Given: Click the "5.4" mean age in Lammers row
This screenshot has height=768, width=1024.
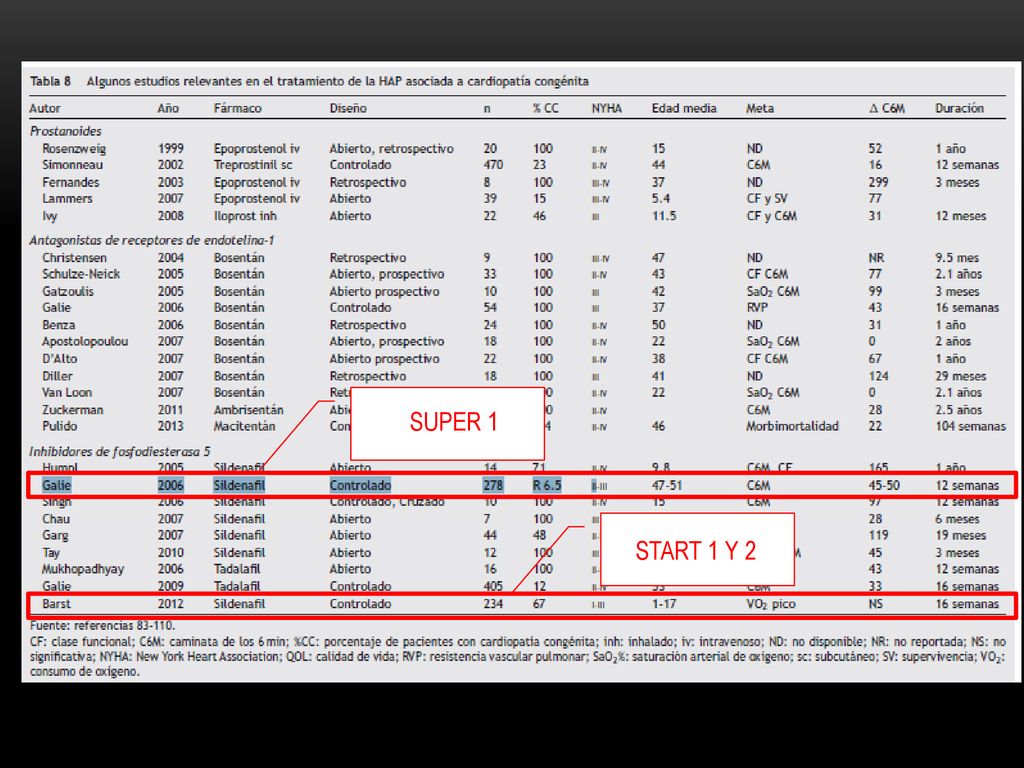Looking at the screenshot, I should click(x=661, y=199).
